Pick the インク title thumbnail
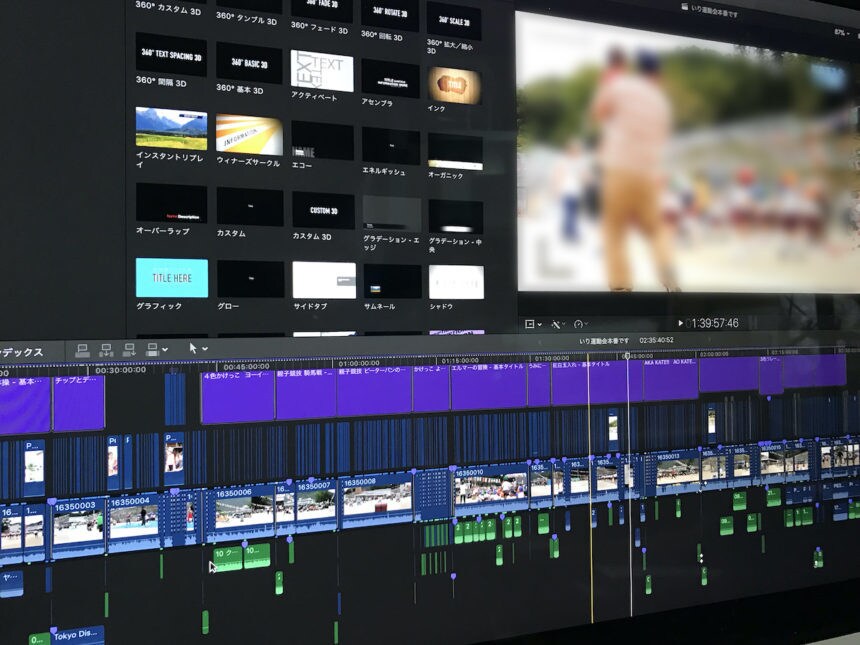The height and width of the screenshot is (645, 860). coord(455,85)
